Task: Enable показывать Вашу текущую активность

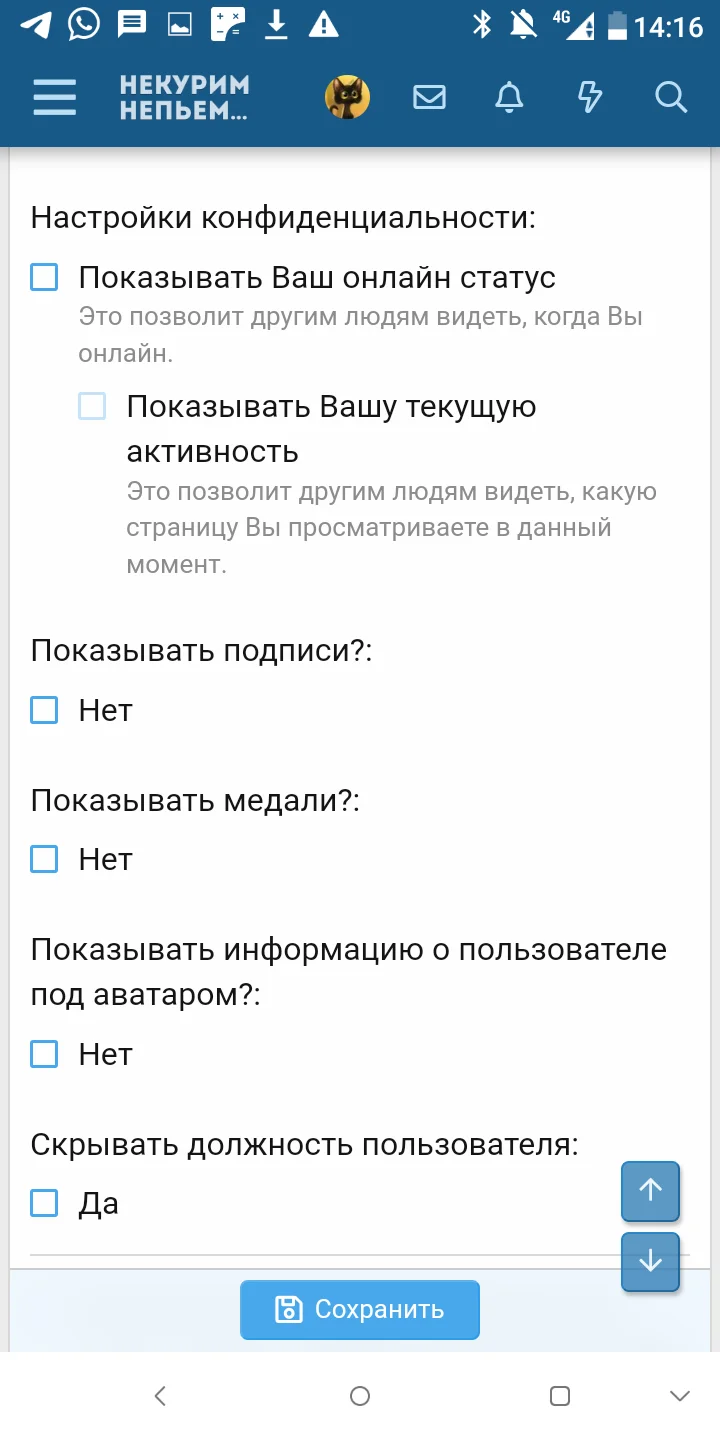Action: (x=91, y=407)
